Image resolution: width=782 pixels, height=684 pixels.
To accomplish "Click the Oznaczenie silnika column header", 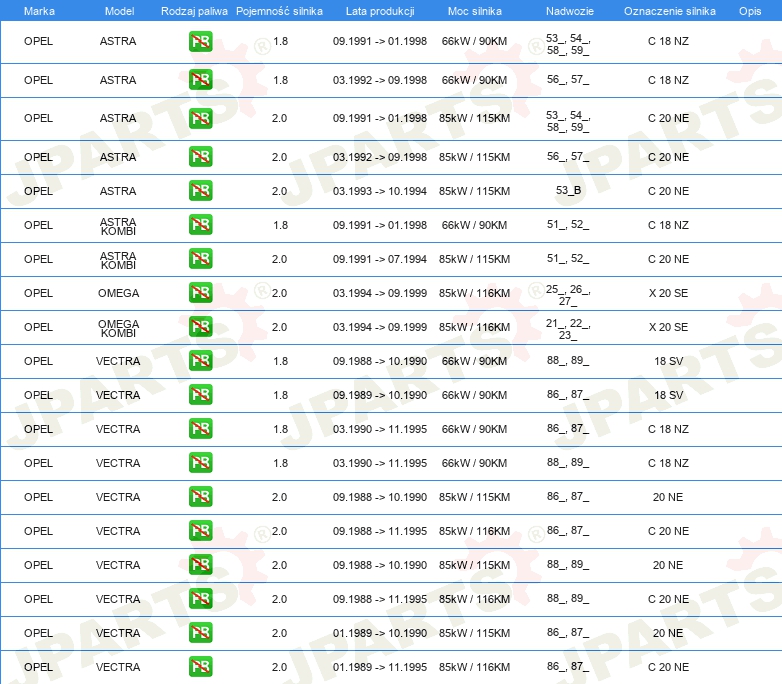I will 669,11.
